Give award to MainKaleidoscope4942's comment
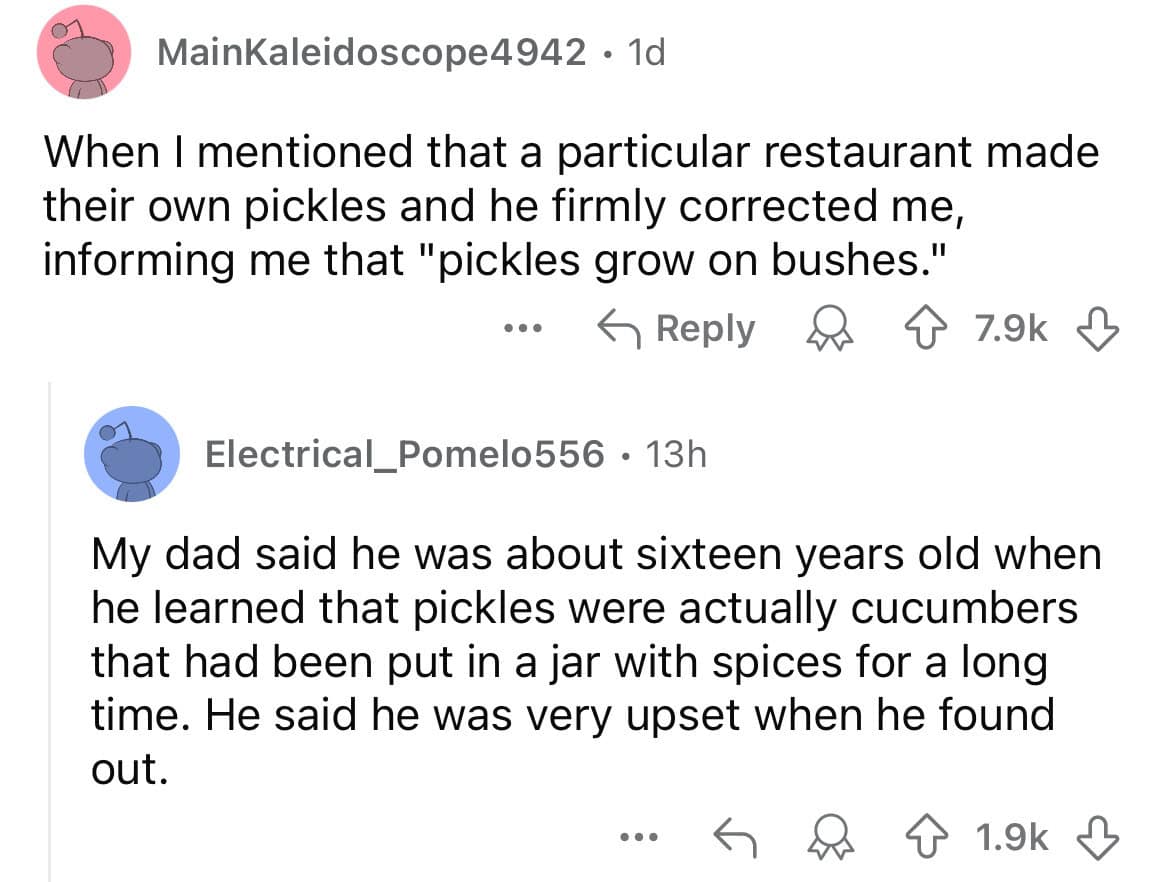 click(x=830, y=330)
